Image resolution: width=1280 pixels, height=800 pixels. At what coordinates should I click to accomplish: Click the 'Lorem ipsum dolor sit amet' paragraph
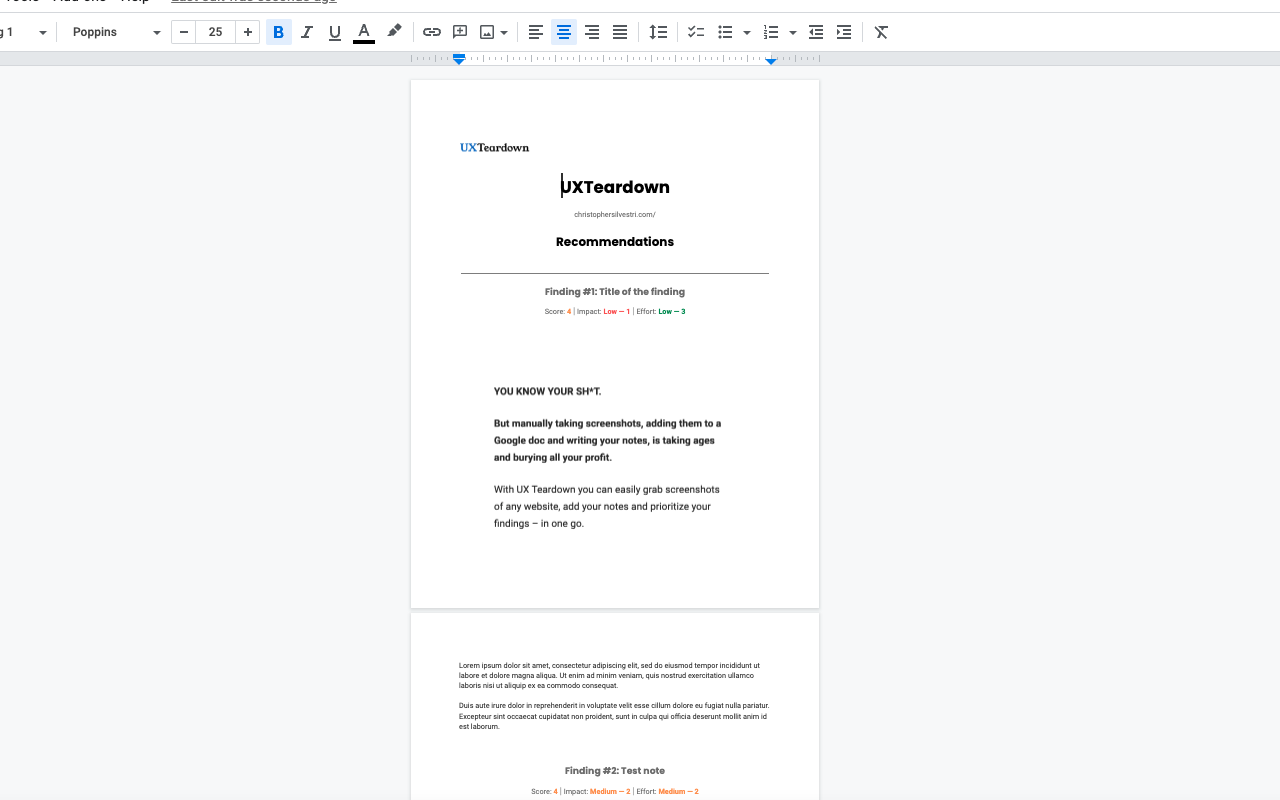[x=609, y=675]
